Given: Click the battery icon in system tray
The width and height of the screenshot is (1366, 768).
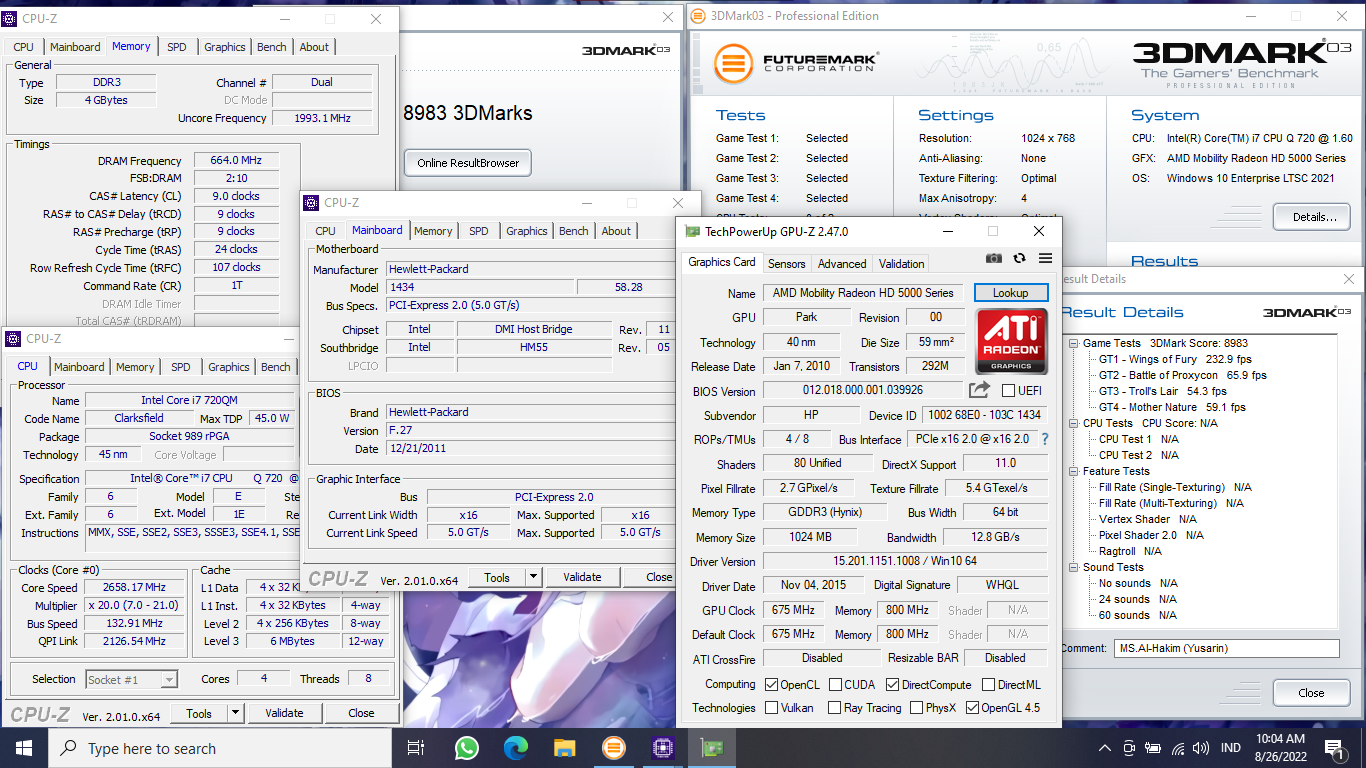Looking at the screenshot, I should [x=1153, y=748].
